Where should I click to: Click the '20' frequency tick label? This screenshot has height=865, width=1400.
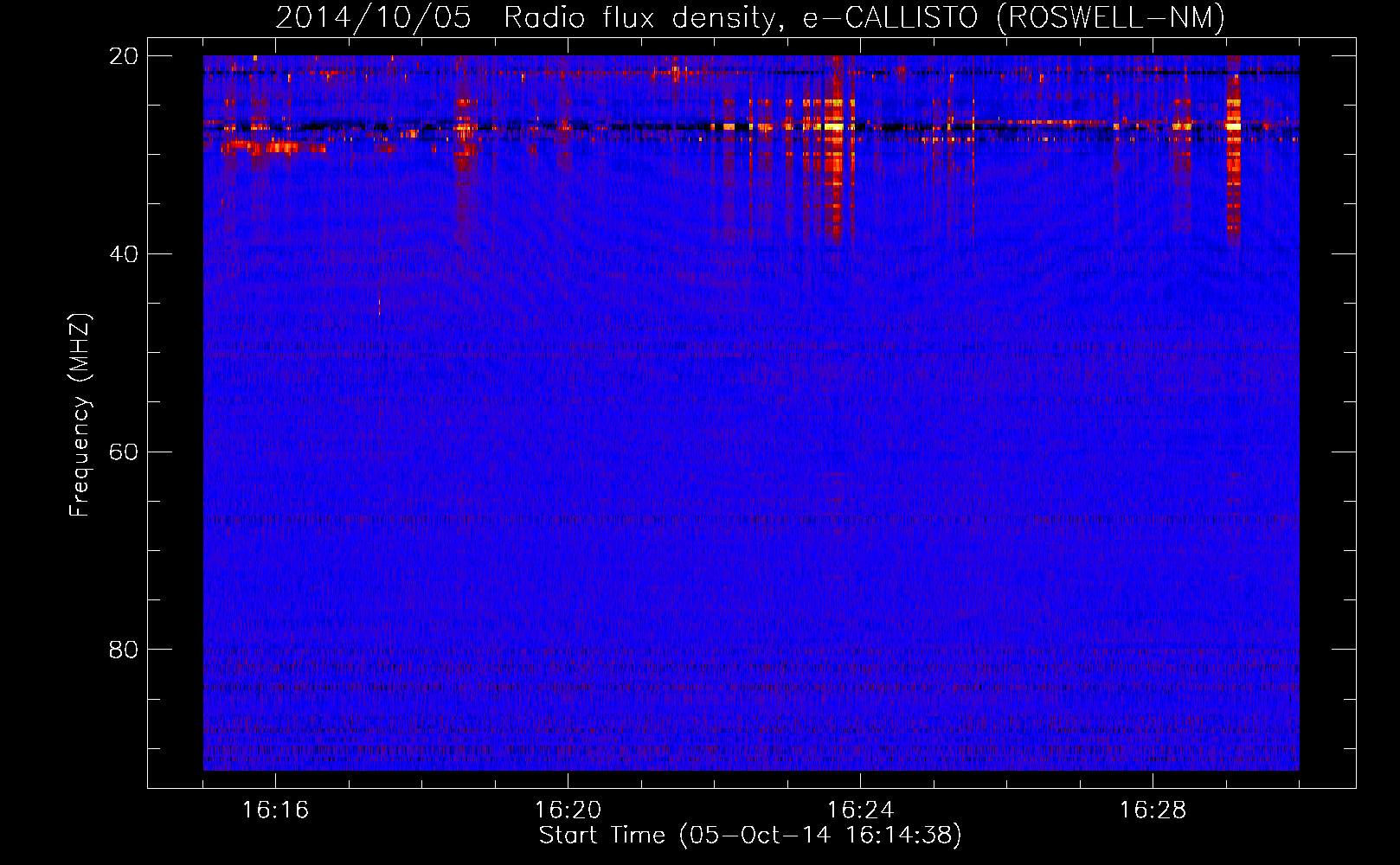[x=124, y=56]
